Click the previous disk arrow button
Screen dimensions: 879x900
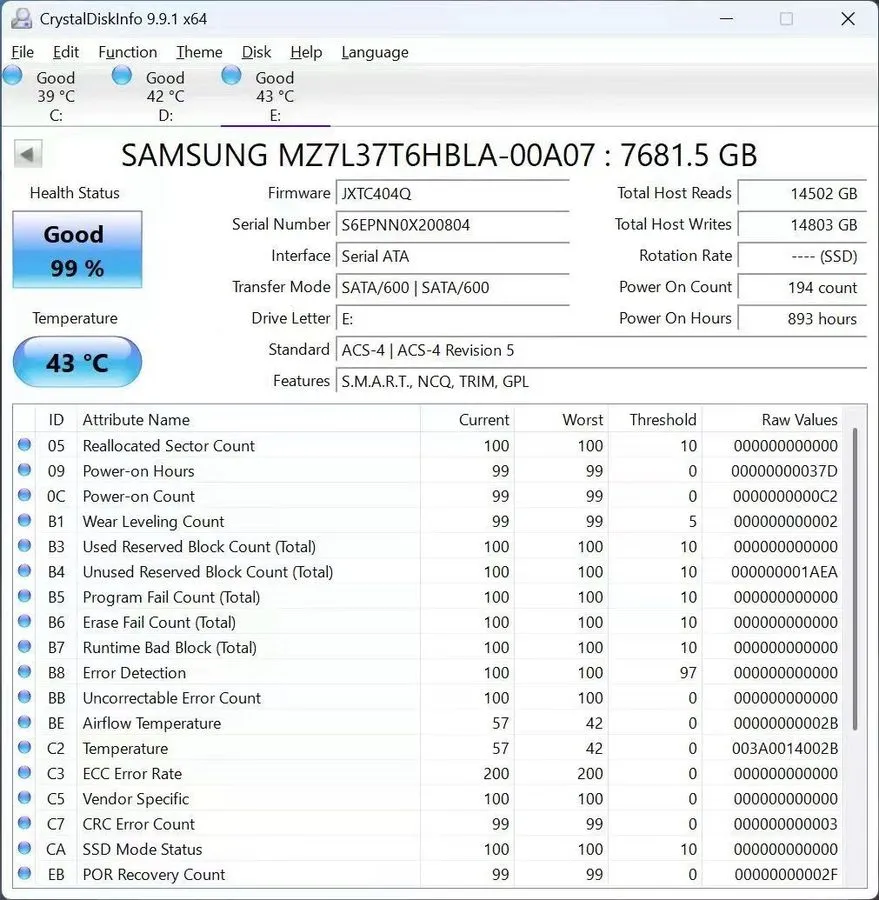[28, 154]
